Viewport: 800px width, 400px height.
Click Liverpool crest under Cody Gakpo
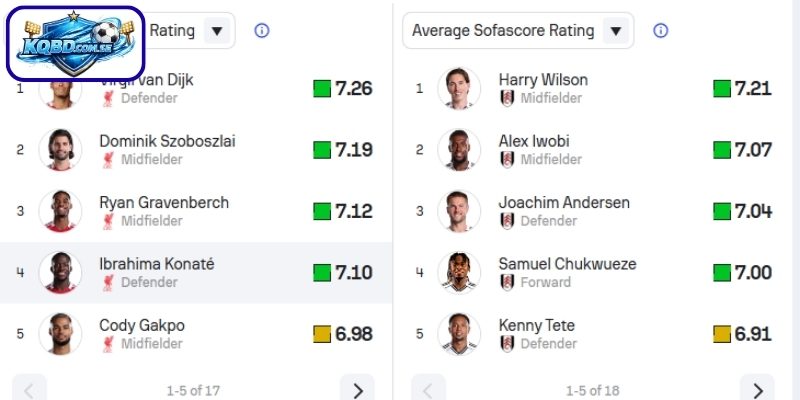(108, 344)
